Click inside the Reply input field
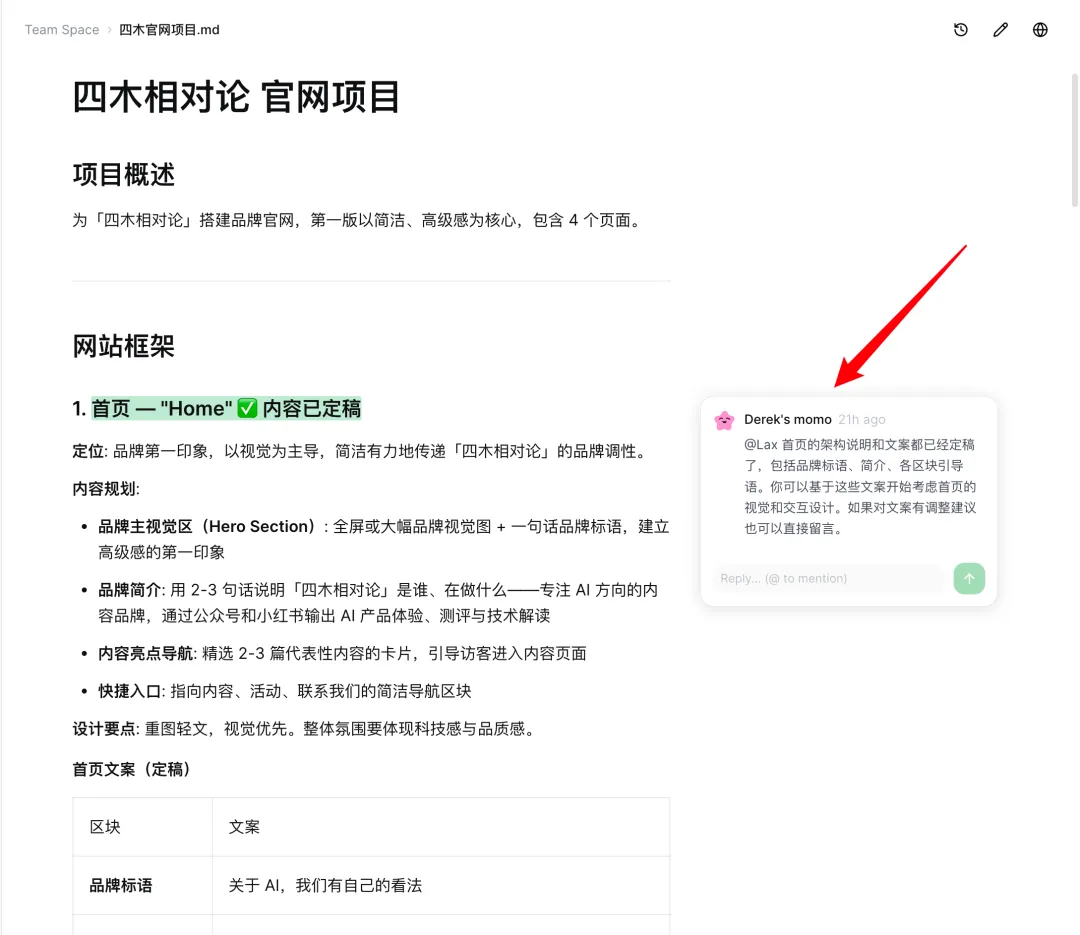The width and height of the screenshot is (1080, 935). click(828, 578)
